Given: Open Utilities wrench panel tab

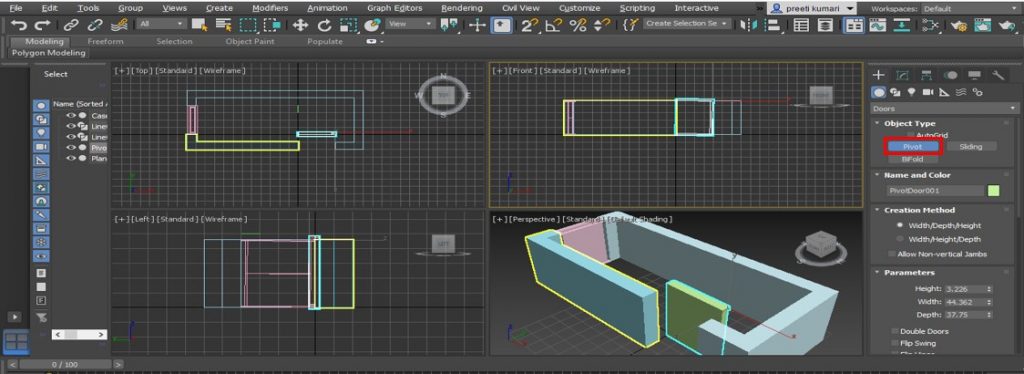Looking at the screenshot, I should point(997,75).
